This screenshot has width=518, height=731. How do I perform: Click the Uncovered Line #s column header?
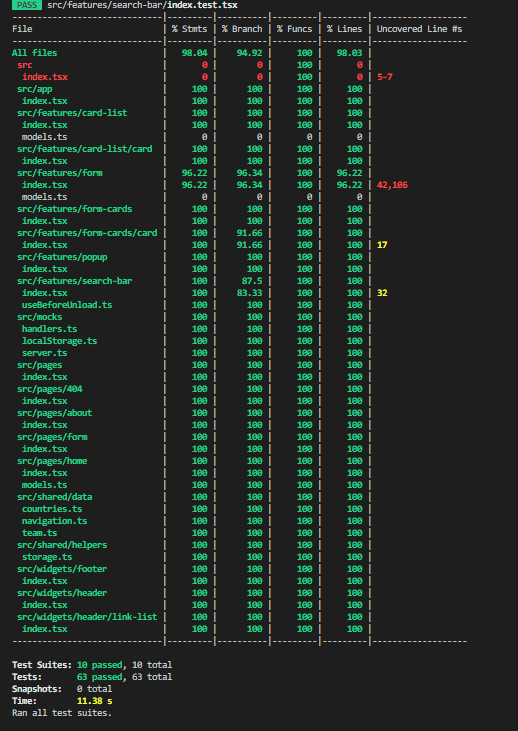click(x=419, y=29)
